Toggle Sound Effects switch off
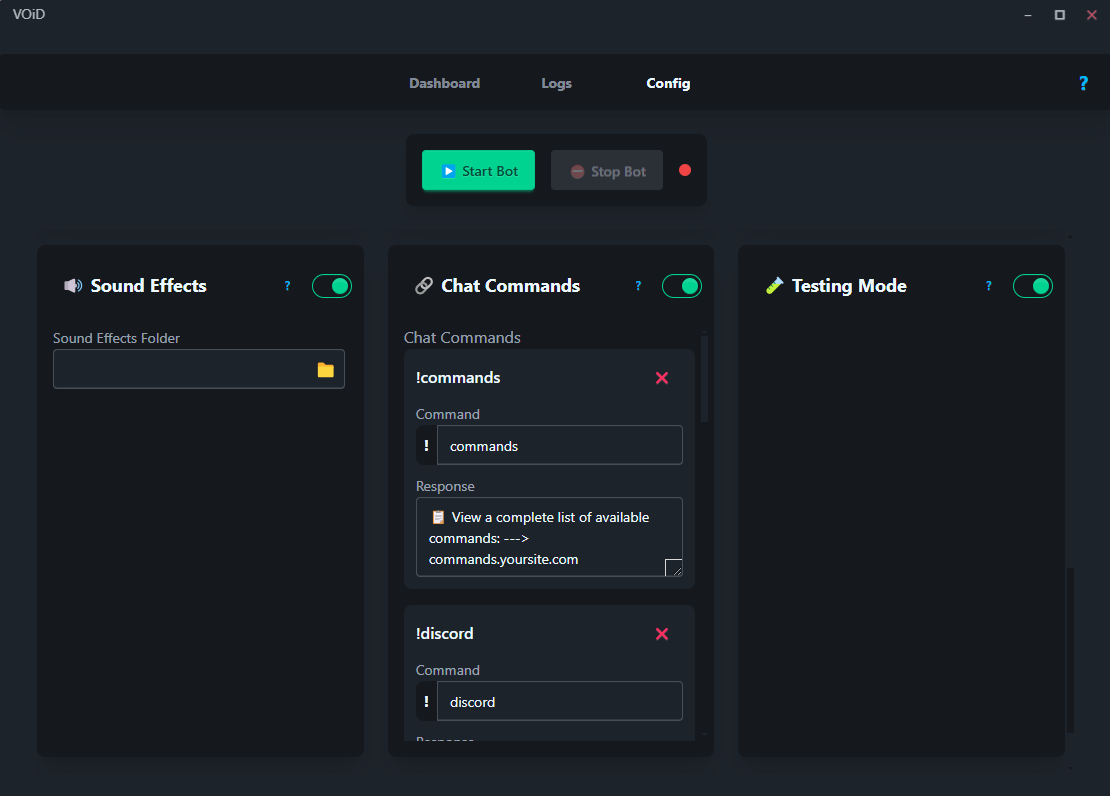The image size is (1110, 796). tap(332, 286)
